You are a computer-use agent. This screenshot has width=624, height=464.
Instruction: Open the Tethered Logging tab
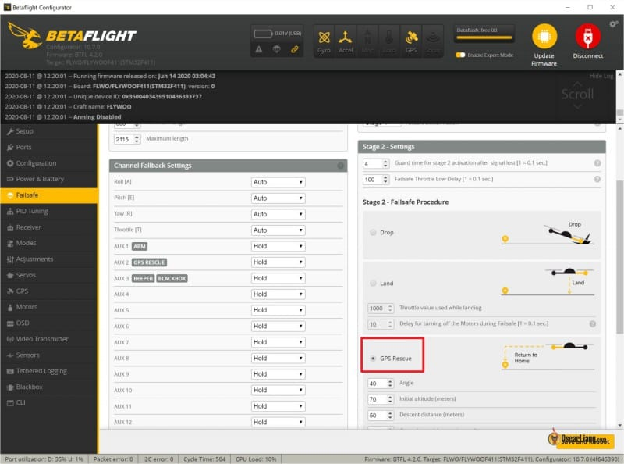point(49,371)
